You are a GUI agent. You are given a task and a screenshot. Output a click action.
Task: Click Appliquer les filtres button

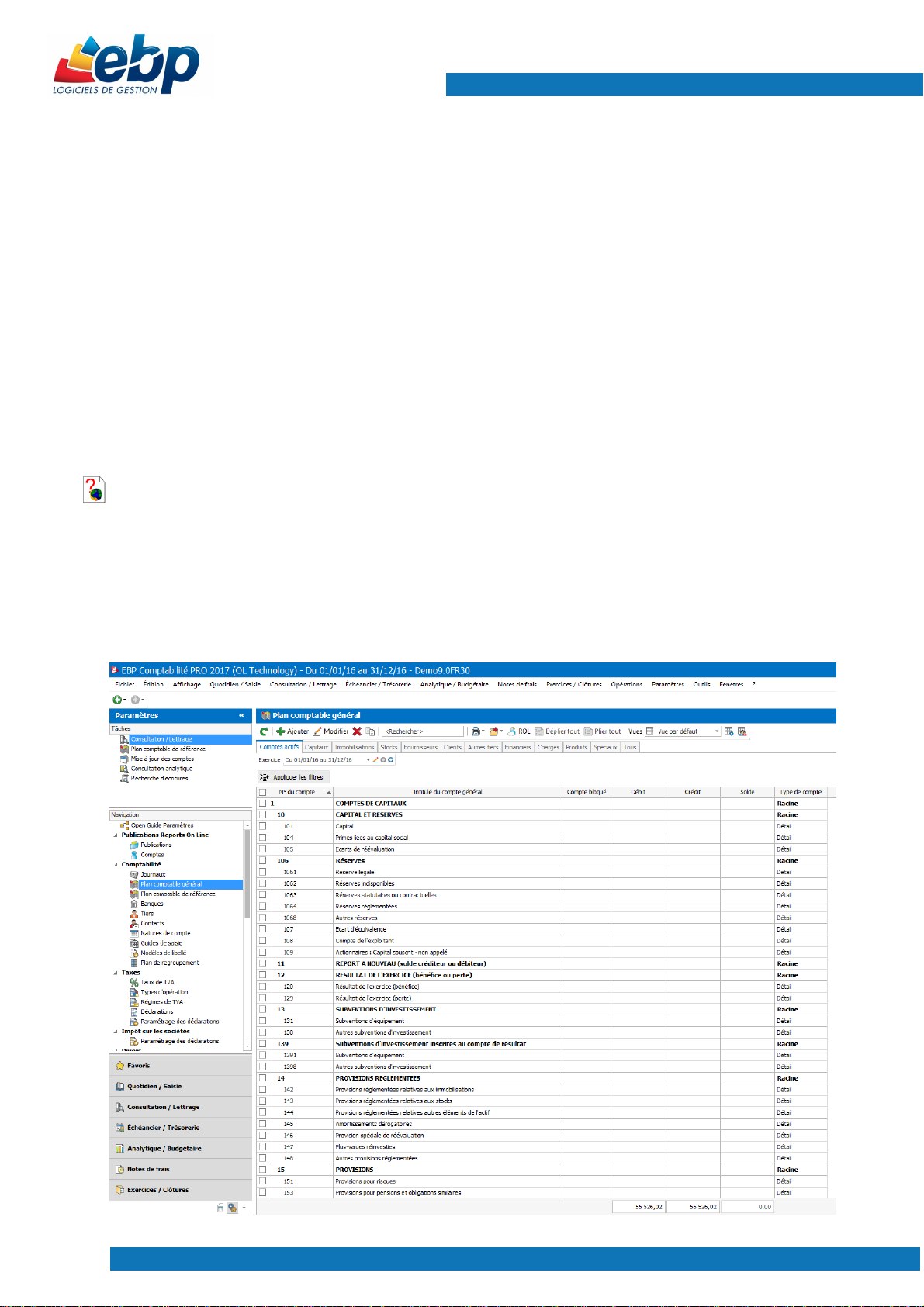[x=293, y=777]
